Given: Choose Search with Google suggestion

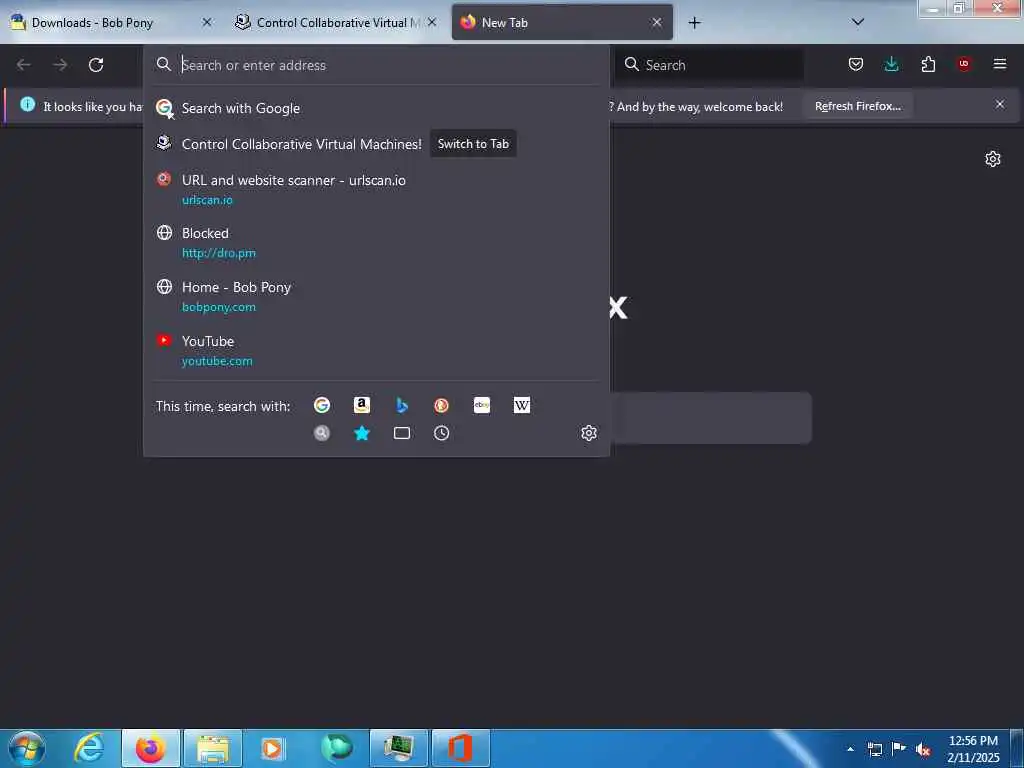Looking at the screenshot, I should (376, 108).
